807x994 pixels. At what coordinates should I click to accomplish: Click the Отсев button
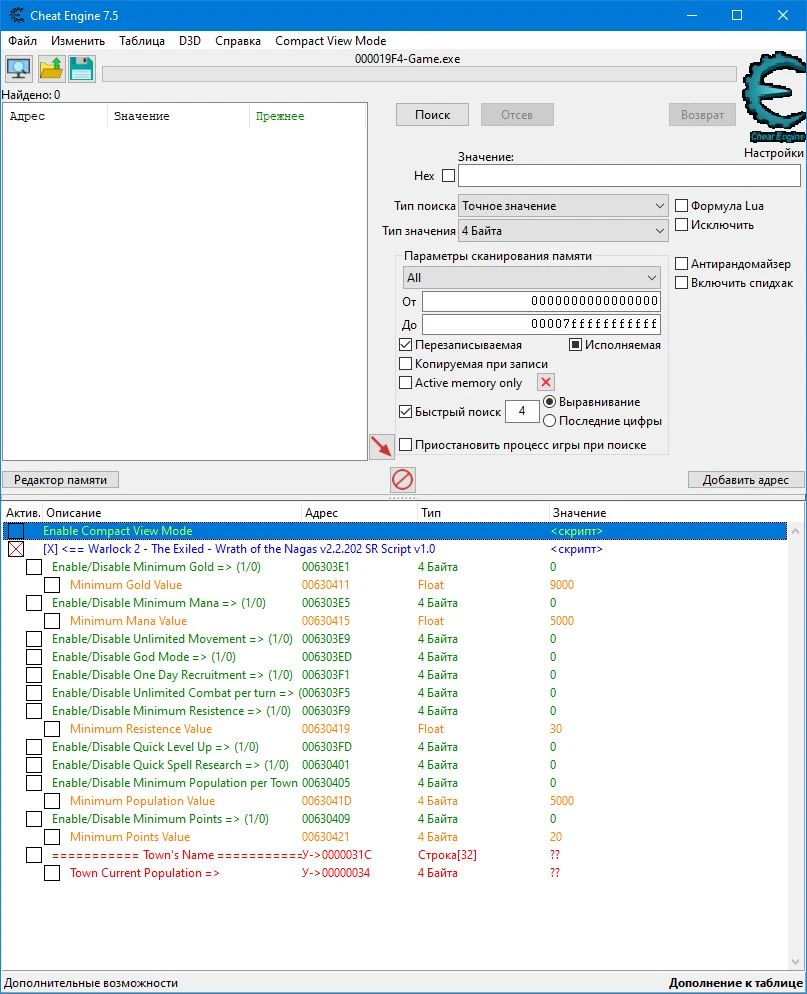pos(517,115)
